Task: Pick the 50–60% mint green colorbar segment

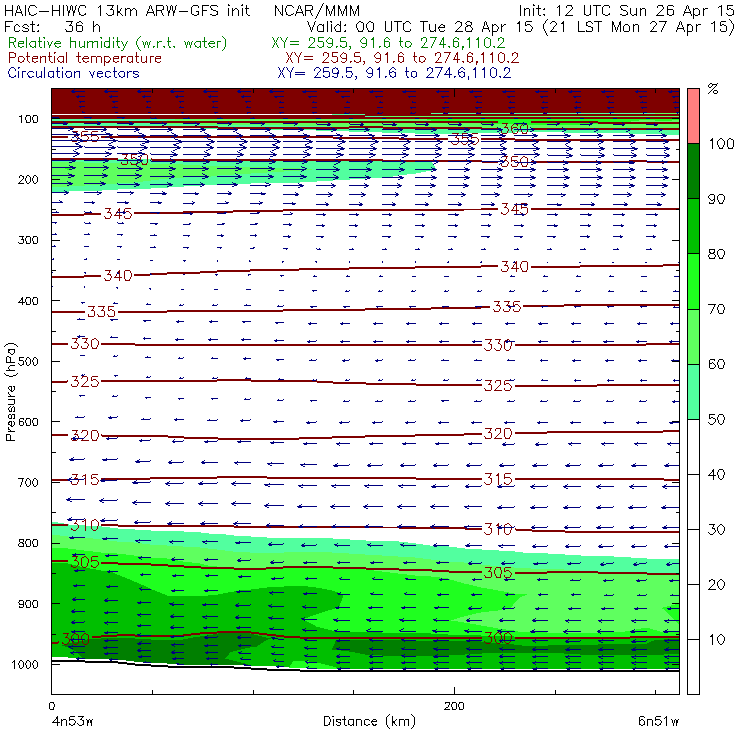Action: tap(693, 392)
